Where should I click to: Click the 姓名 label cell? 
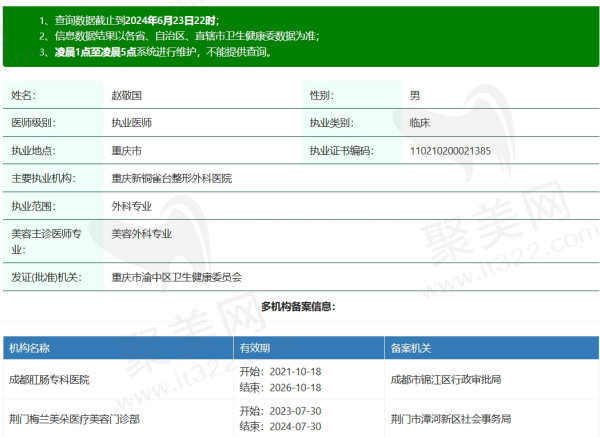point(53,95)
